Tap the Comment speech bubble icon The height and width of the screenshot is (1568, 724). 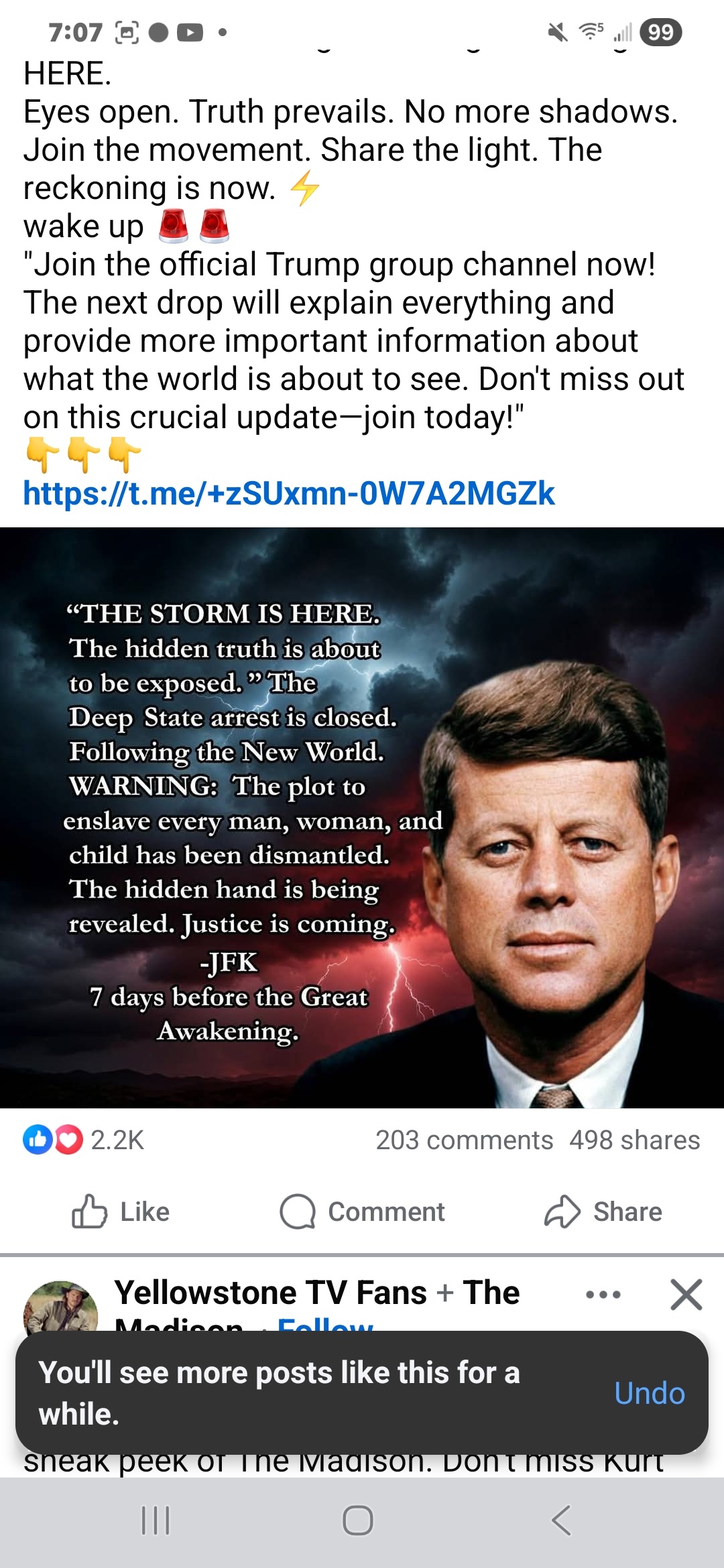tap(298, 1212)
